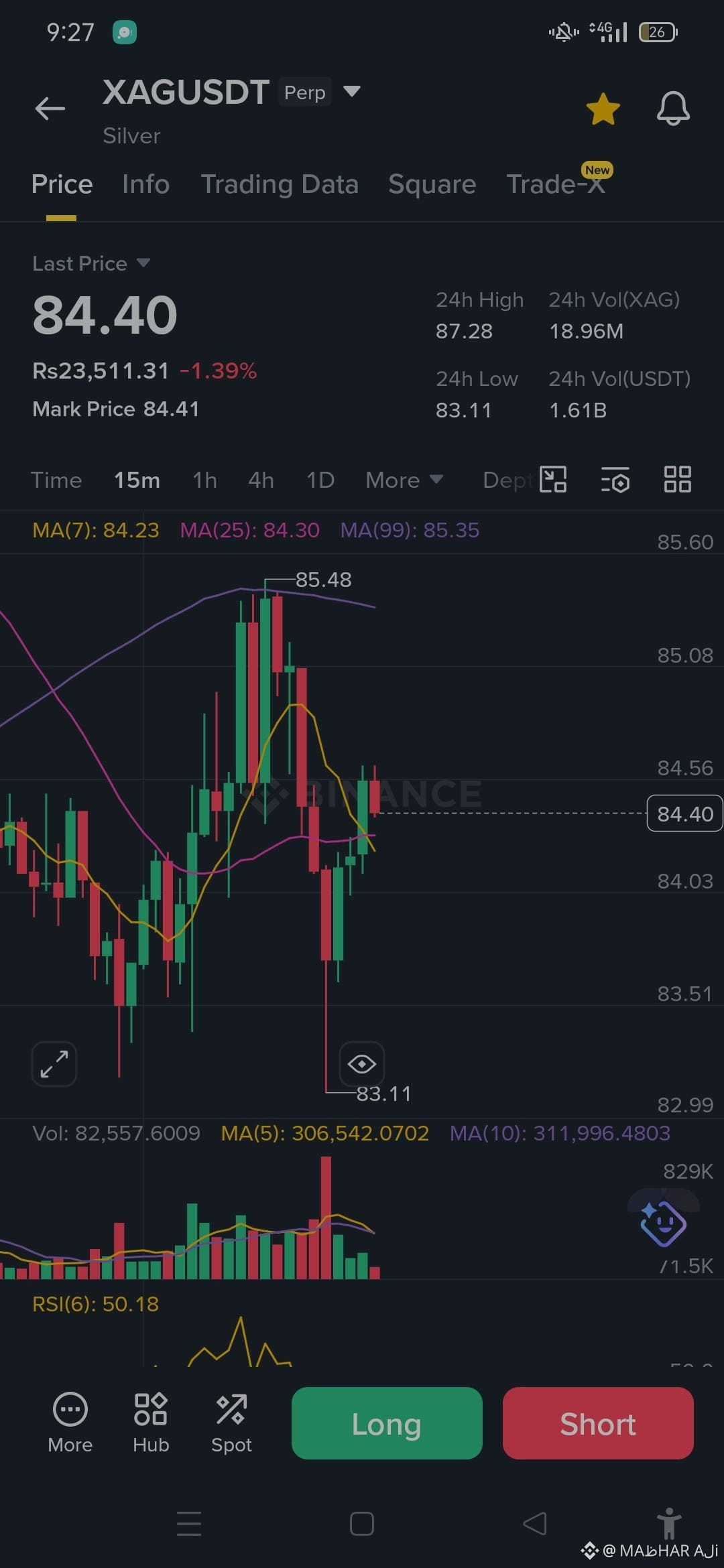This screenshot has height=1568, width=724.
Task: Tap the battery indicator in status bar
Action: point(658,31)
